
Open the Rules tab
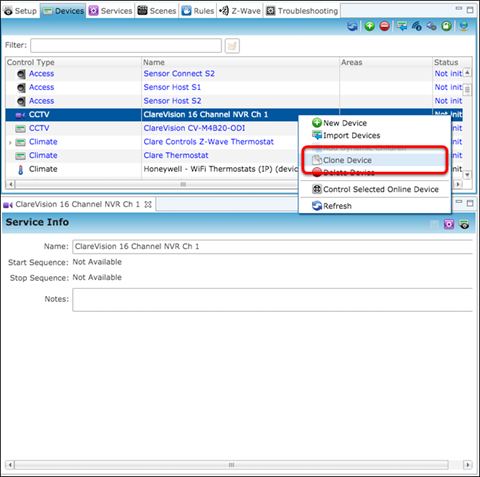(x=198, y=11)
